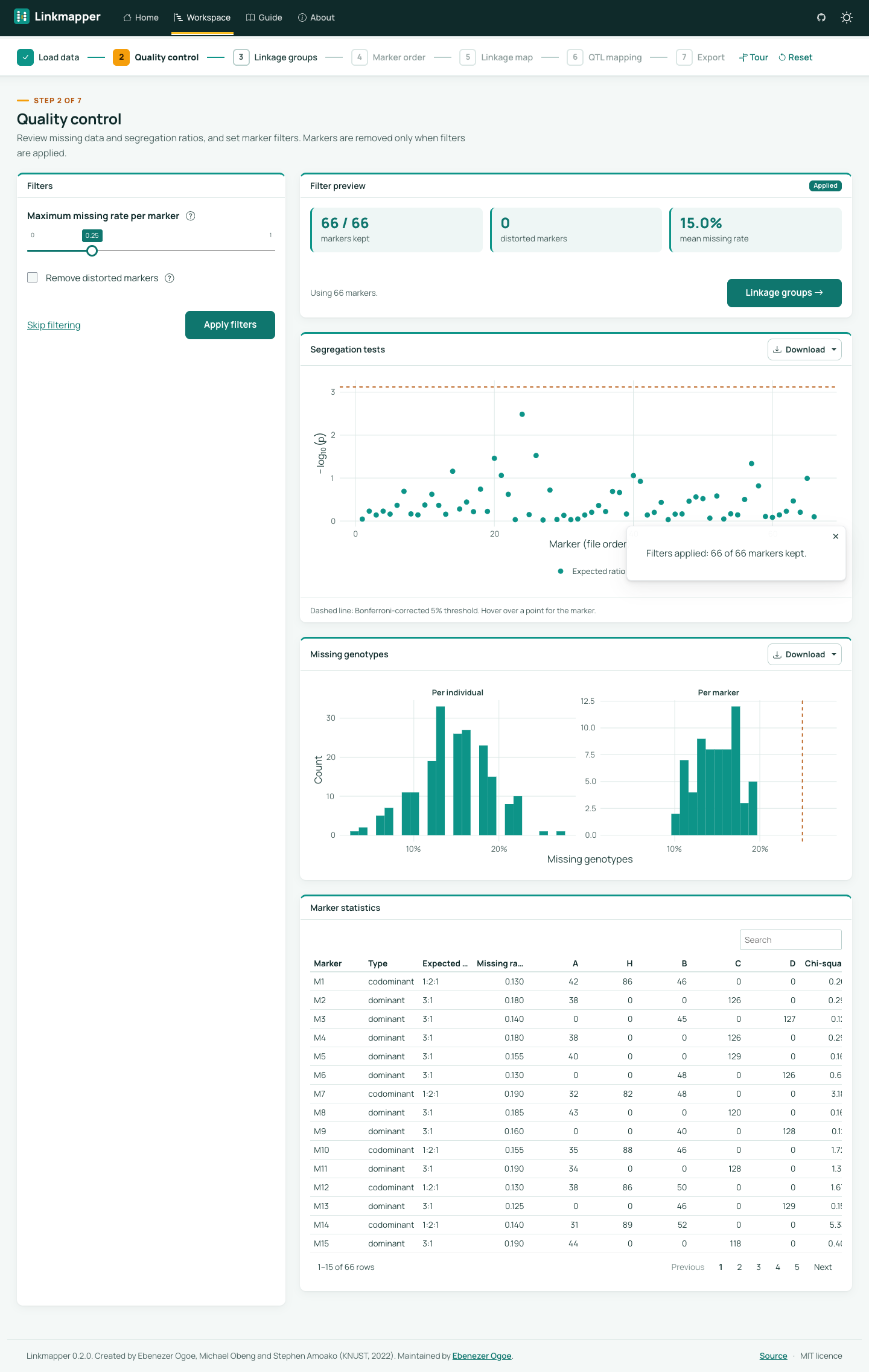This screenshot has width=869, height=1372.
Task: Sort by Missing rate column header
Action: pos(500,963)
